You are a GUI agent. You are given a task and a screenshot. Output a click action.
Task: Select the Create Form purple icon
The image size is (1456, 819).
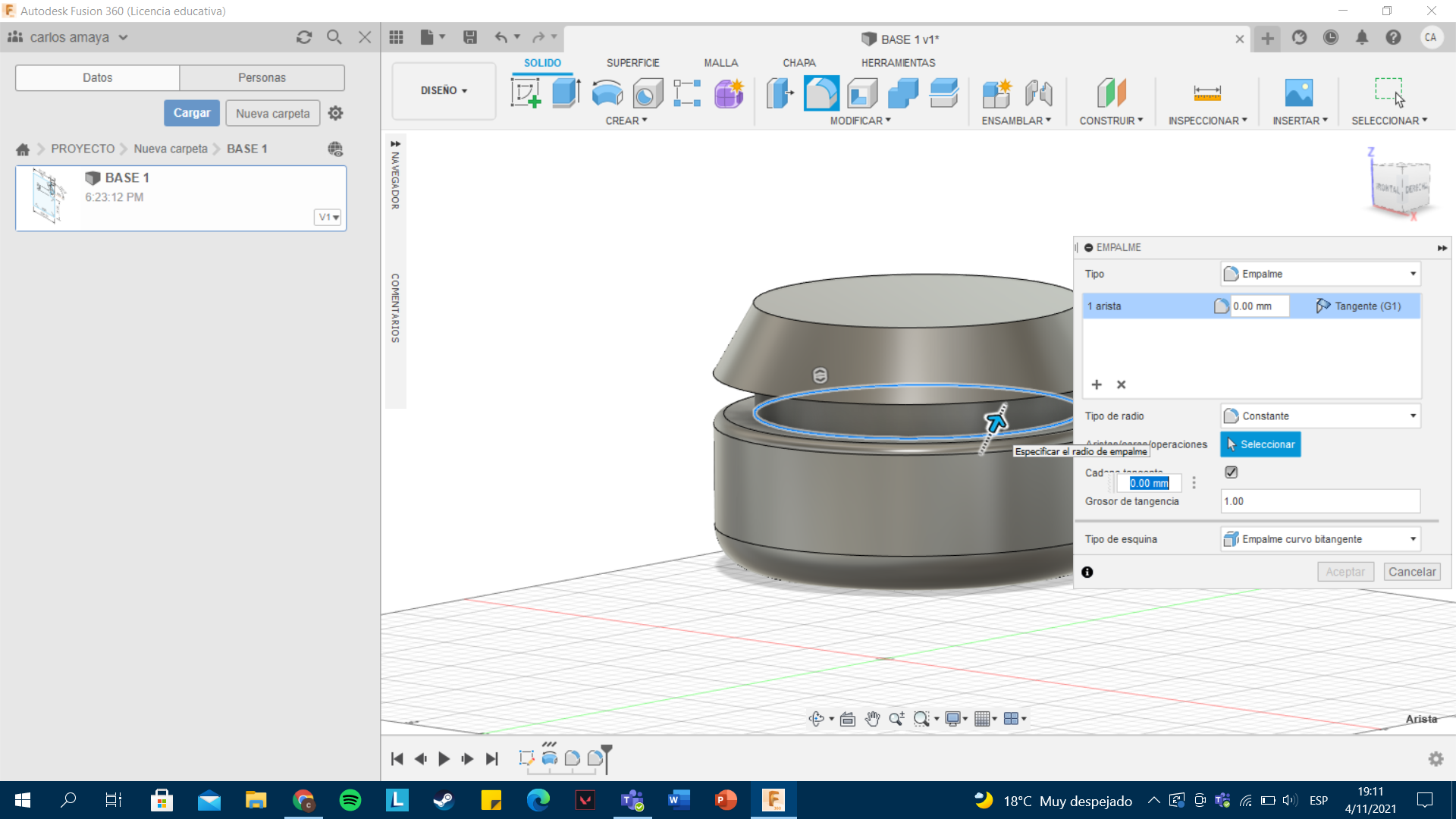729,93
